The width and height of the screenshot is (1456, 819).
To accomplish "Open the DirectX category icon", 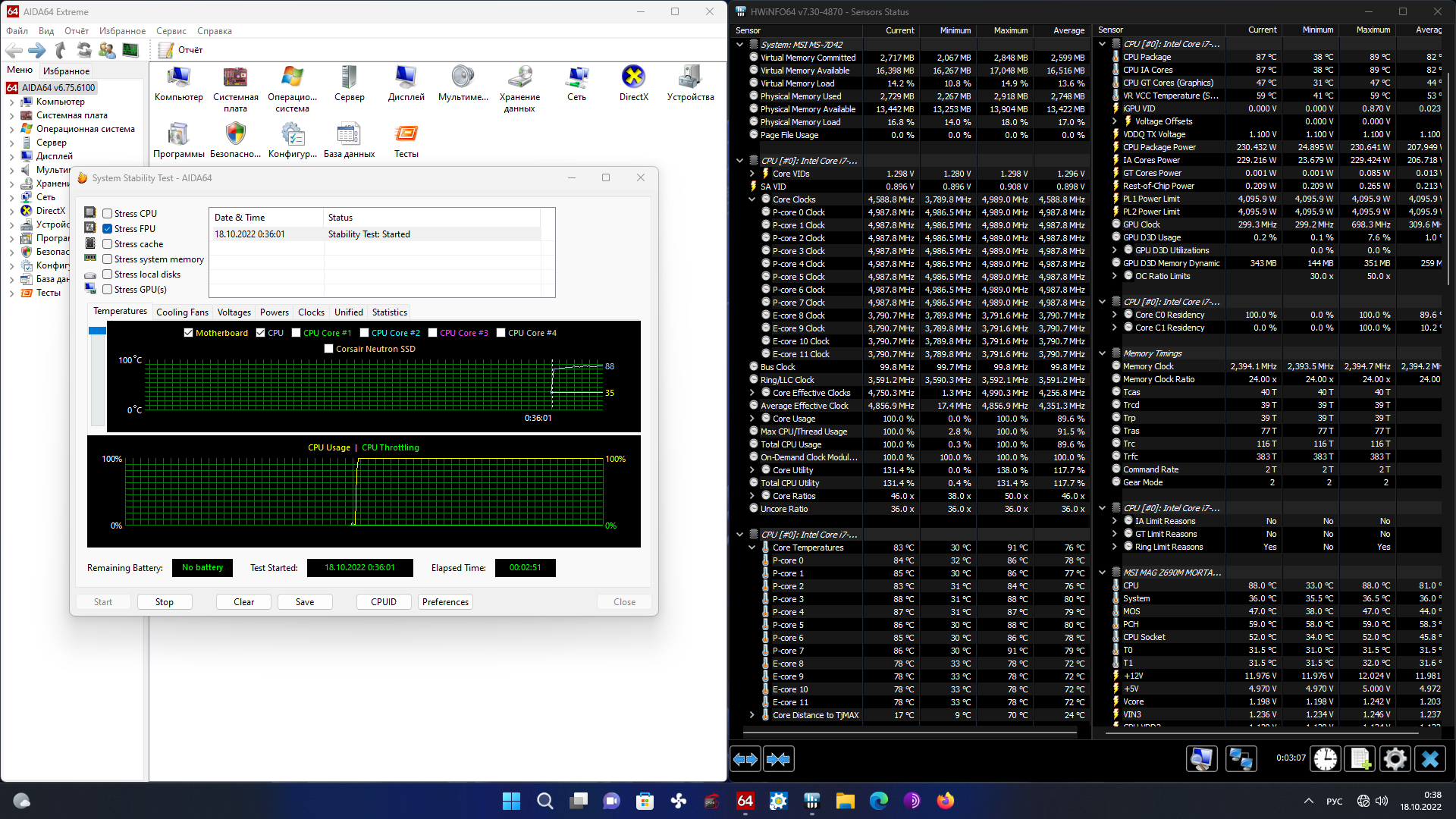I will 633,77.
